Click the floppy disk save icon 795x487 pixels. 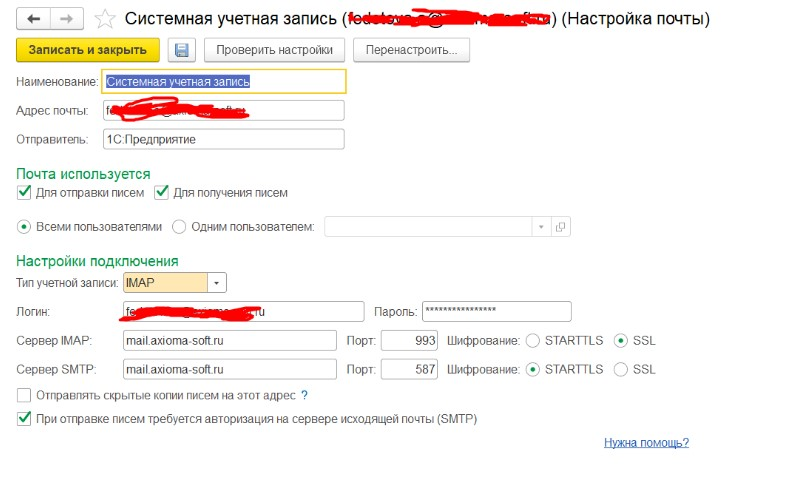tap(181, 50)
